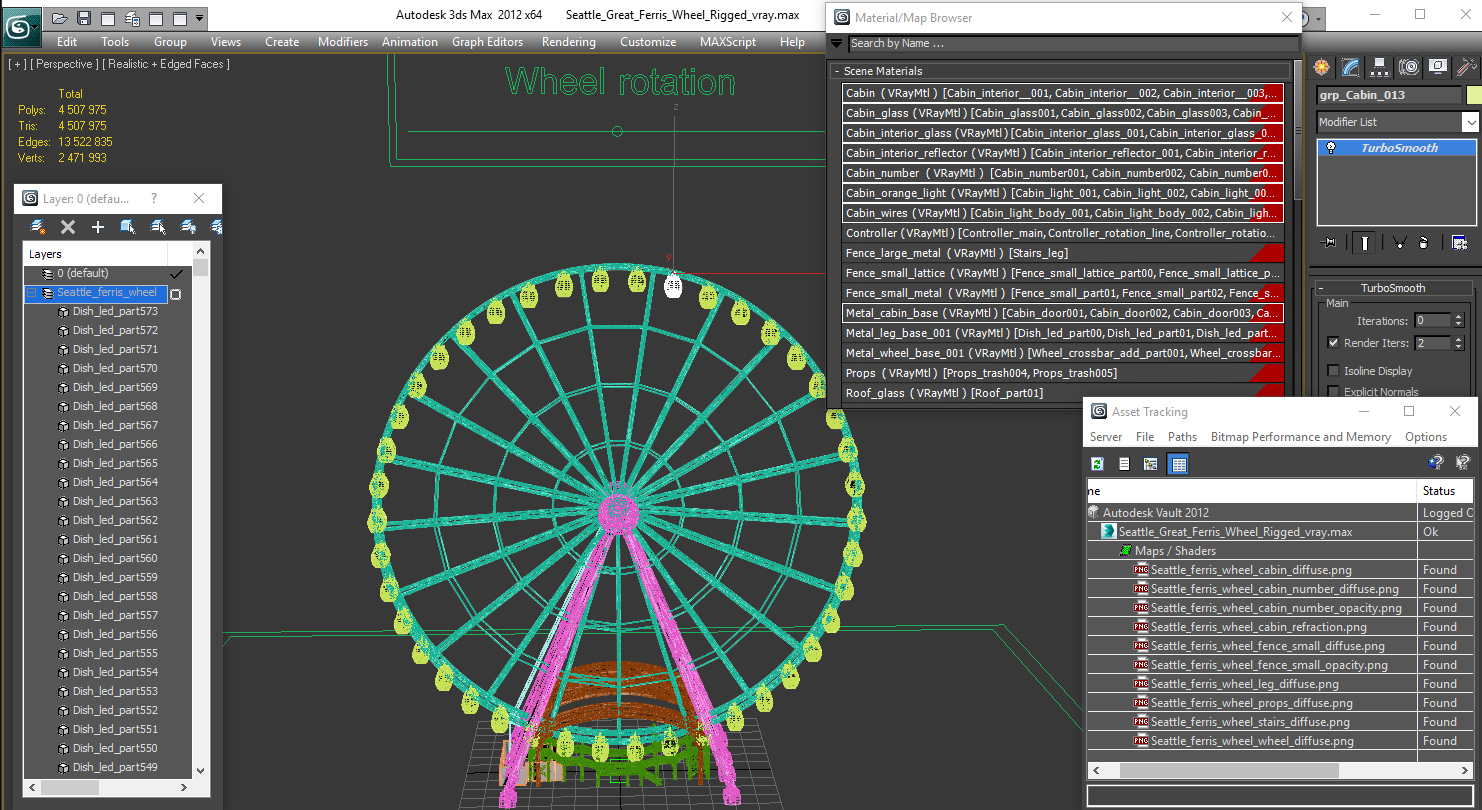Select Seattle_ferris_wheel_leg_diffuse.png asset row

click(x=1244, y=684)
